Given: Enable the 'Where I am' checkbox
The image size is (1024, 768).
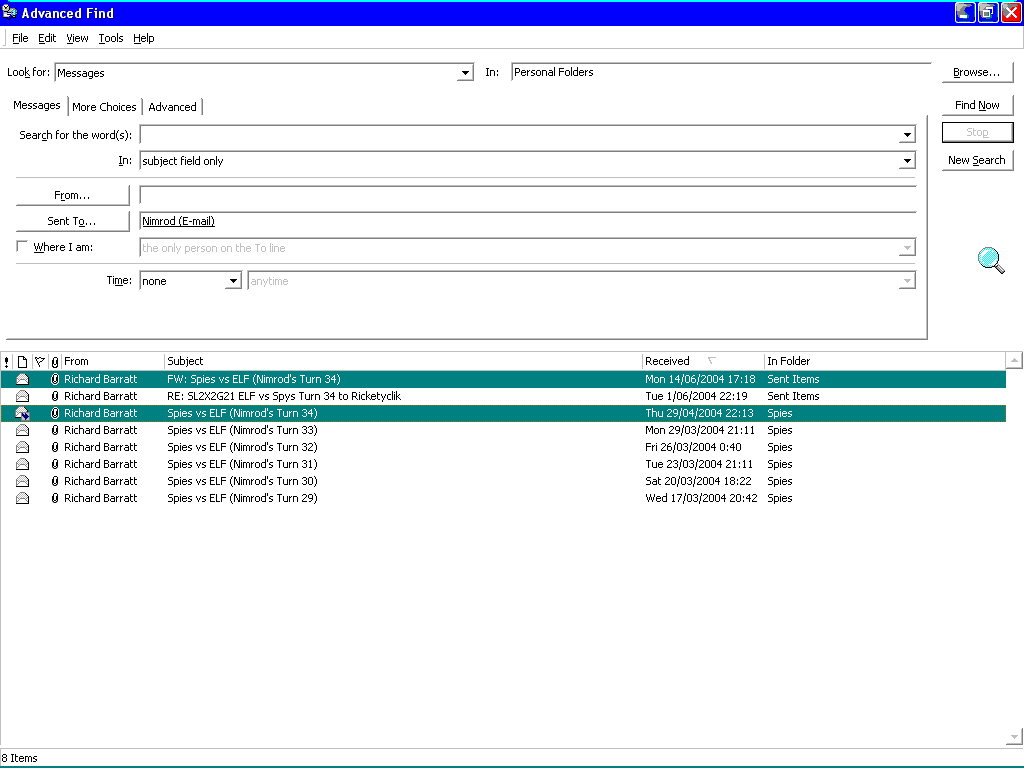Looking at the screenshot, I should click(x=23, y=247).
